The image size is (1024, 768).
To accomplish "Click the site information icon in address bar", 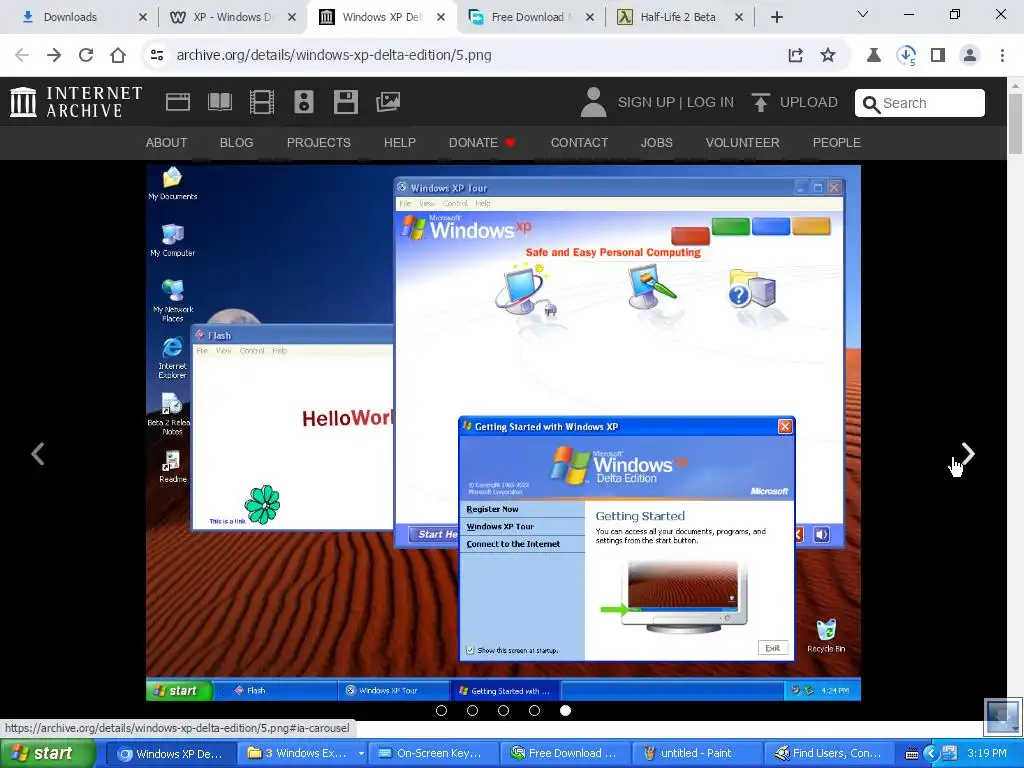I will click(x=157, y=55).
